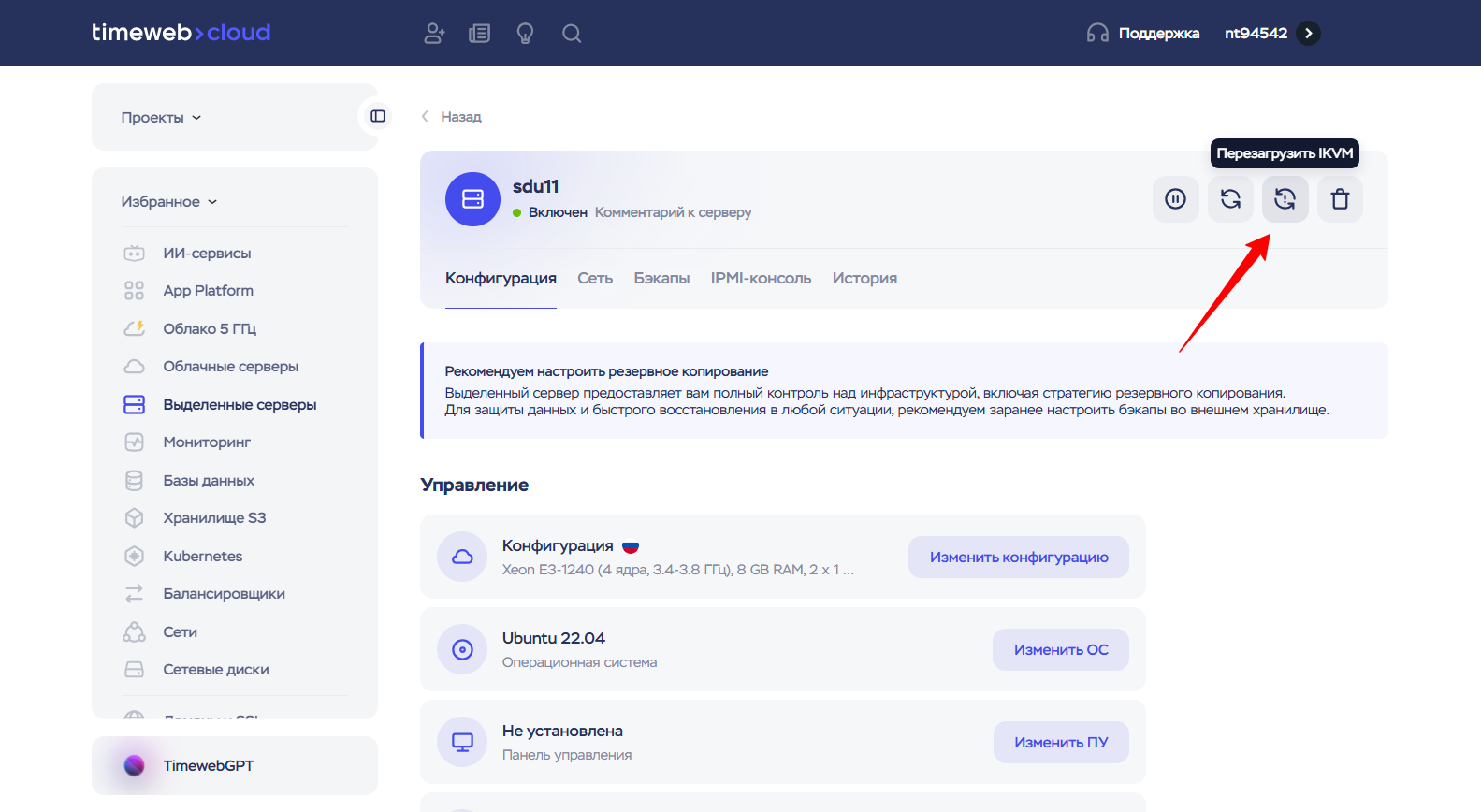Open the add user icon in header
Image resolution: width=1481 pixels, height=812 pixels.
pos(434,34)
